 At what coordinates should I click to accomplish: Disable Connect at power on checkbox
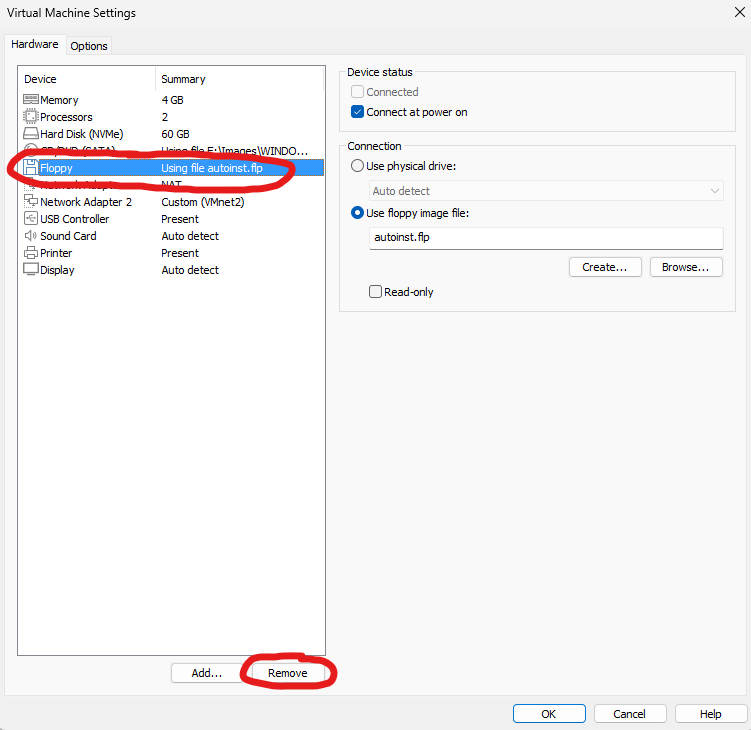click(358, 112)
